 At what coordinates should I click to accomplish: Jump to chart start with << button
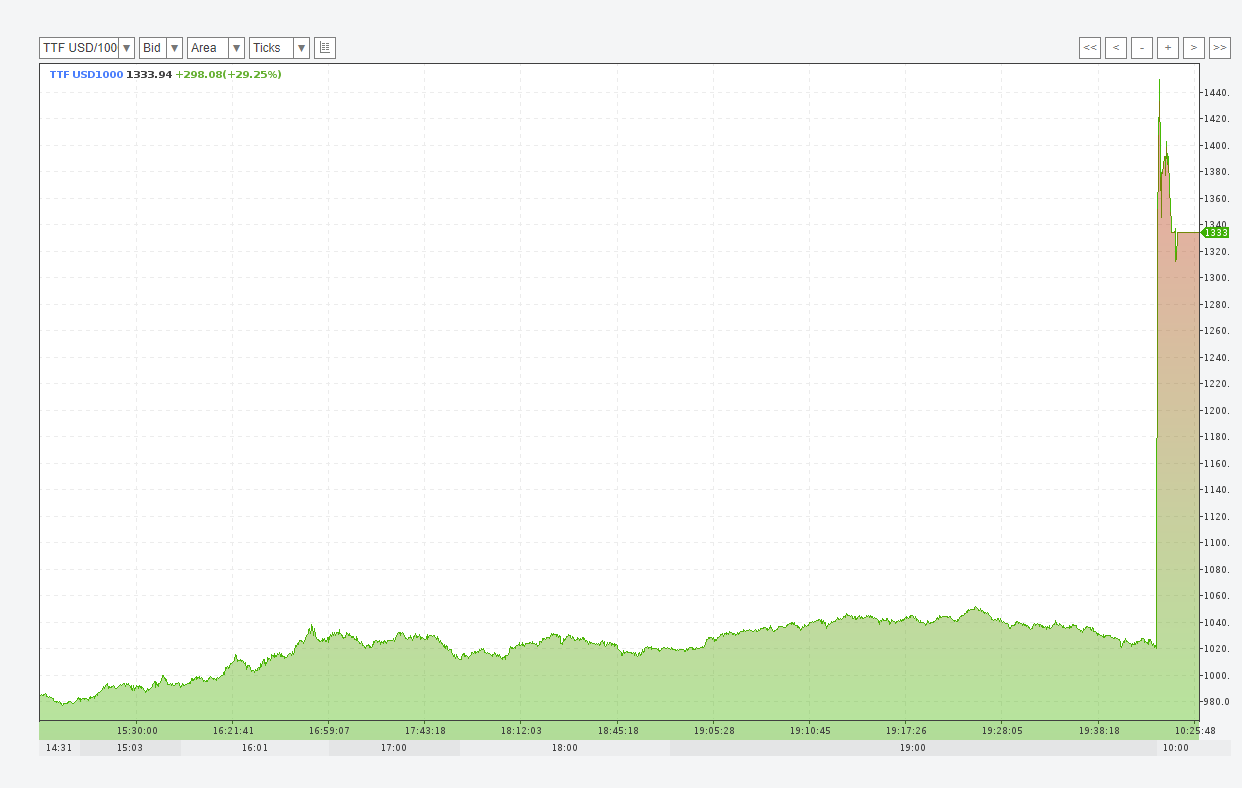[1090, 48]
